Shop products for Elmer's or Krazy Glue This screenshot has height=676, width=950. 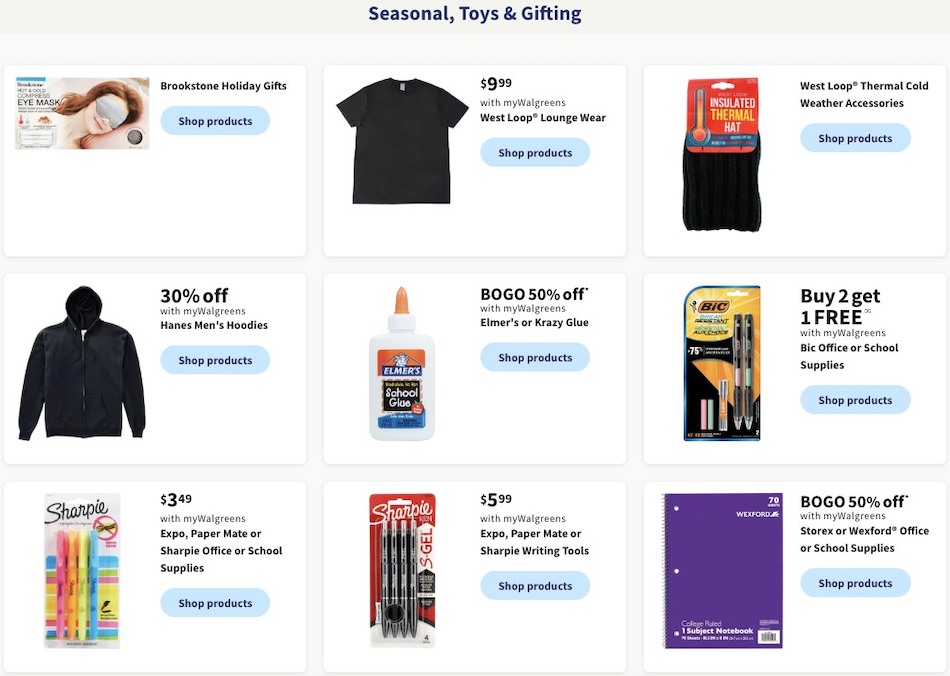(535, 357)
